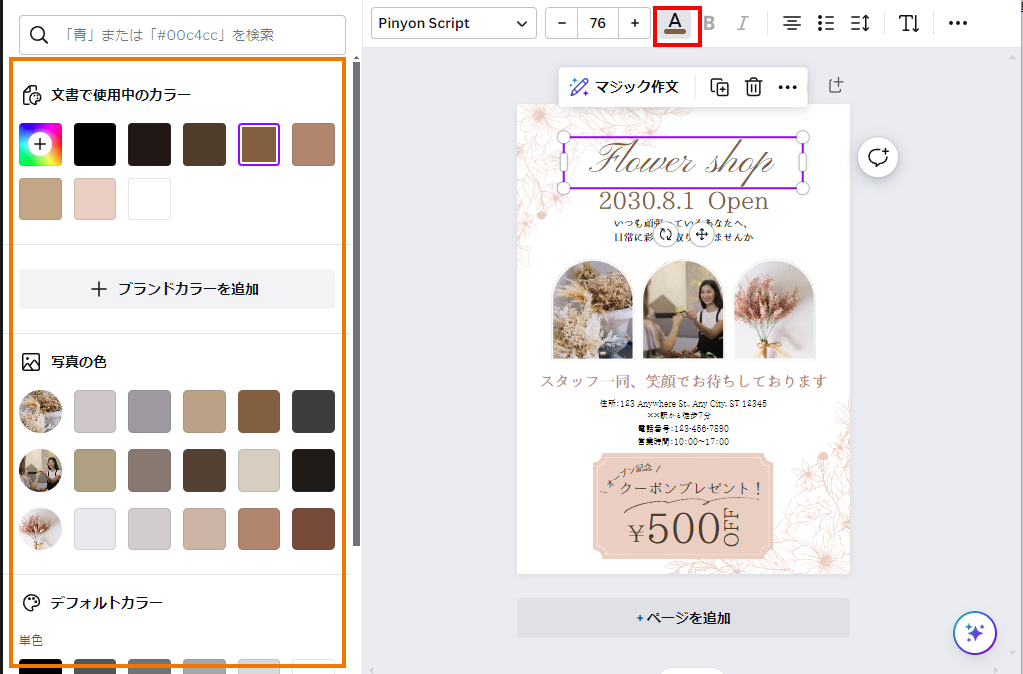Viewport: 1023px width, 674px height.
Task: Switch to vertical text direction
Action: click(908, 23)
